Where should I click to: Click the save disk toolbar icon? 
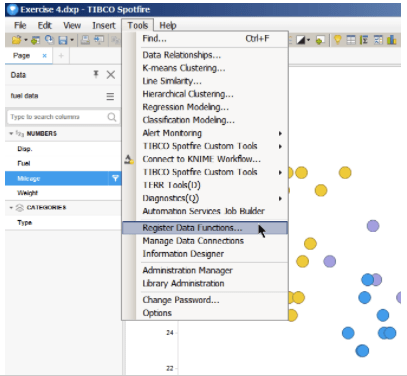click(x=63, y=40)
